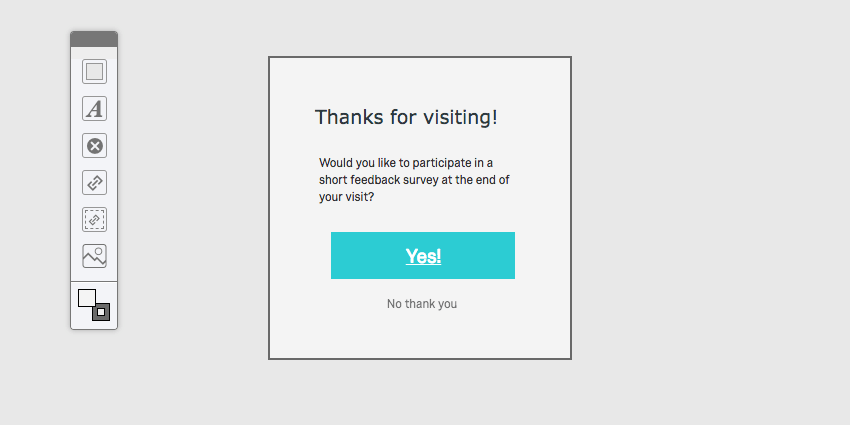Select the Link tool
The image size is (850, 425).
tap(94, 182)
